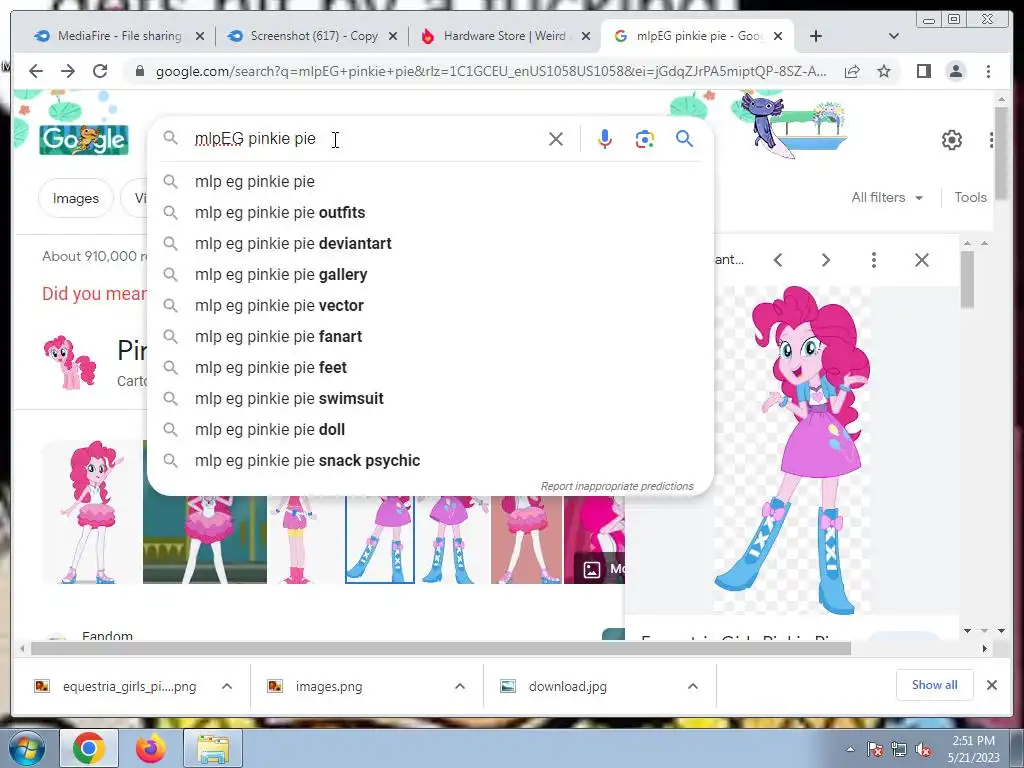
Task: Show the next image in preview panel
Action: point(825,260)
